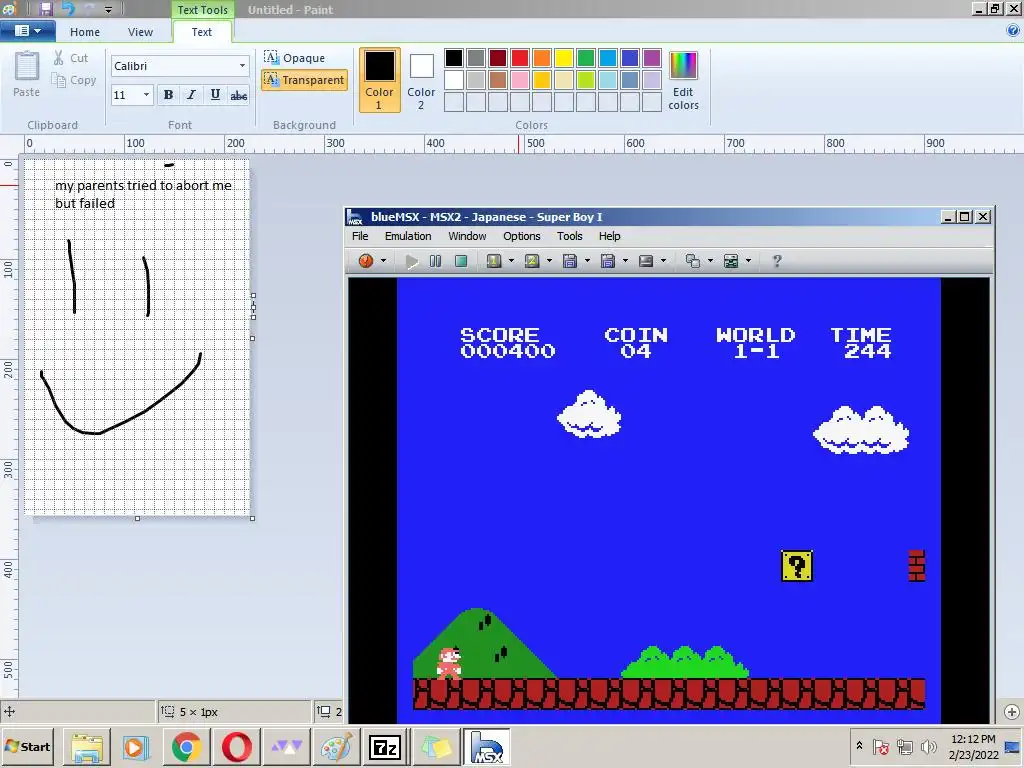
Task: Open Paint help blue question icon
Action: (1013, 30)
